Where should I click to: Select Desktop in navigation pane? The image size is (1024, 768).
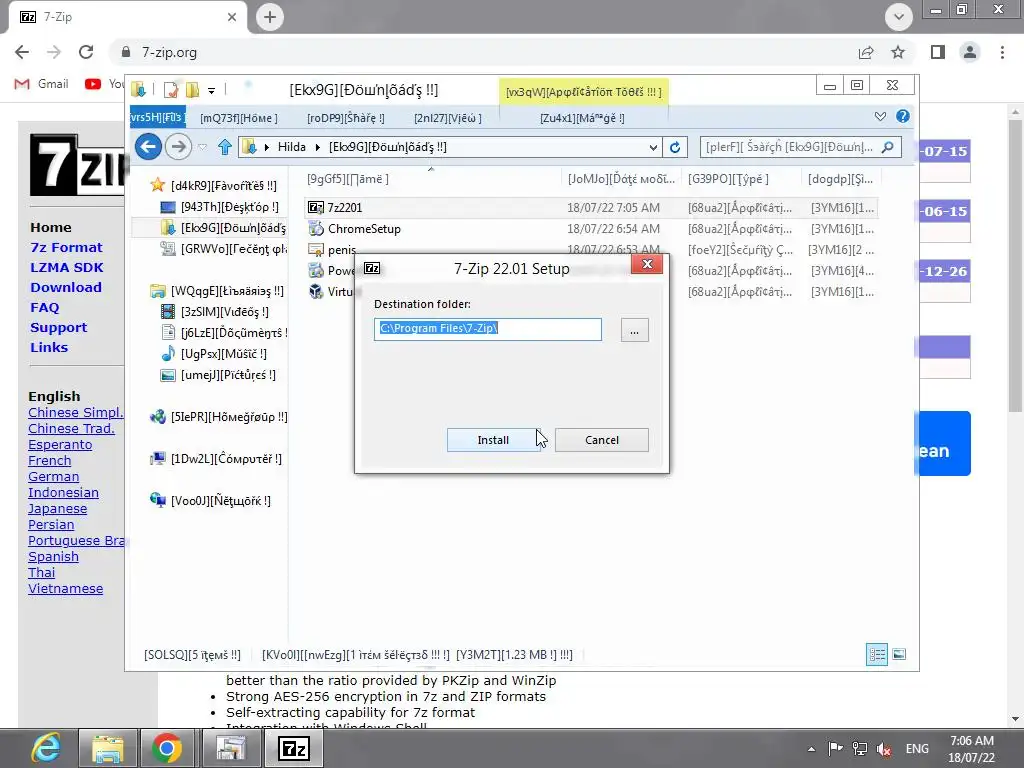(x=229, y=207)
